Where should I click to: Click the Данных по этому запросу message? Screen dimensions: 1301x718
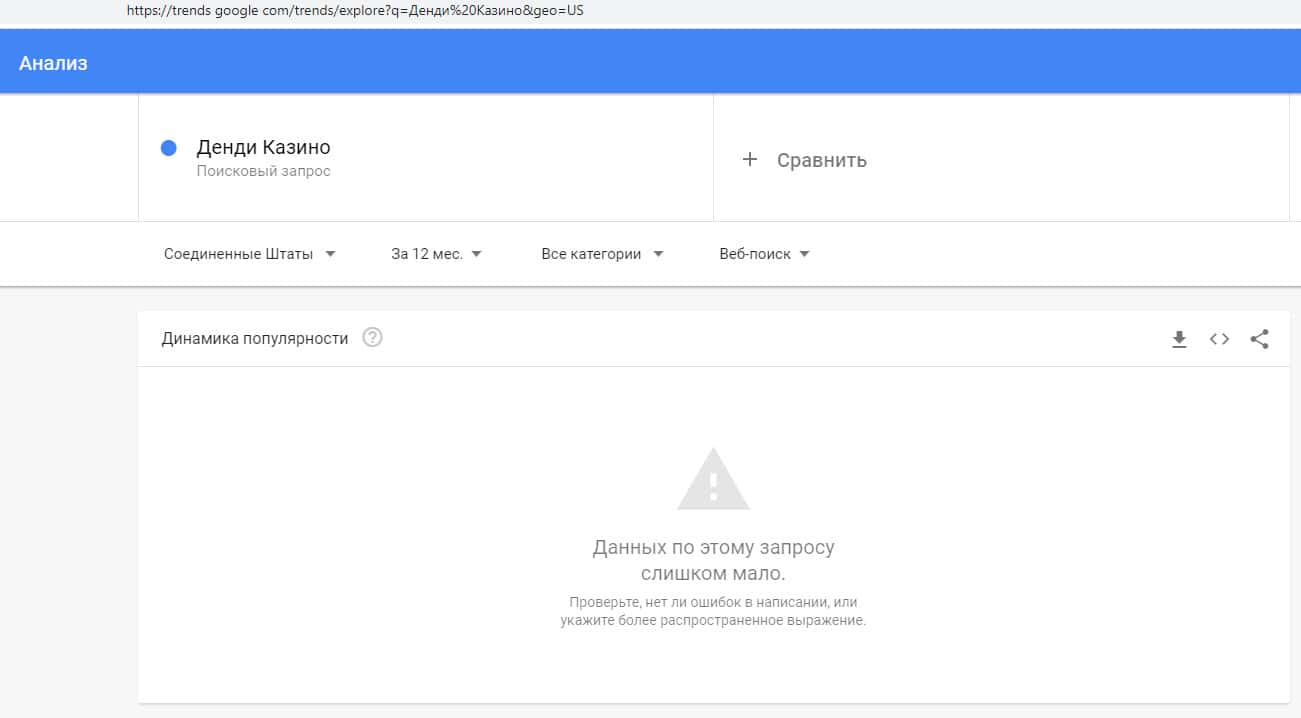tap(713, 561)
